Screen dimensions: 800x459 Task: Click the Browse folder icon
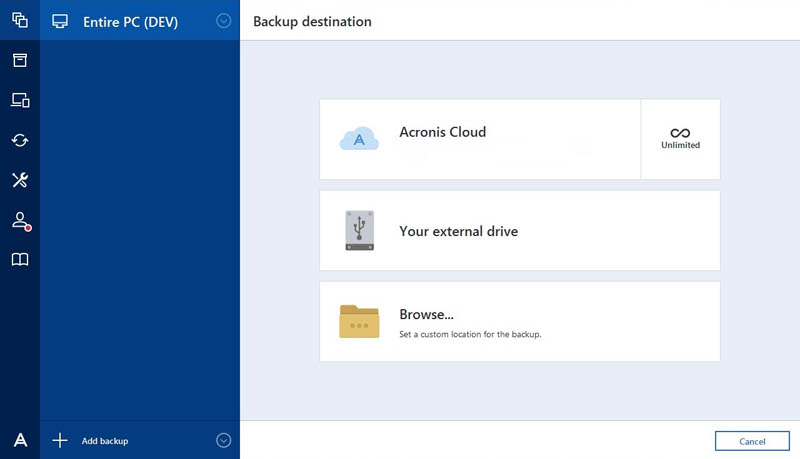click(359, 321)
